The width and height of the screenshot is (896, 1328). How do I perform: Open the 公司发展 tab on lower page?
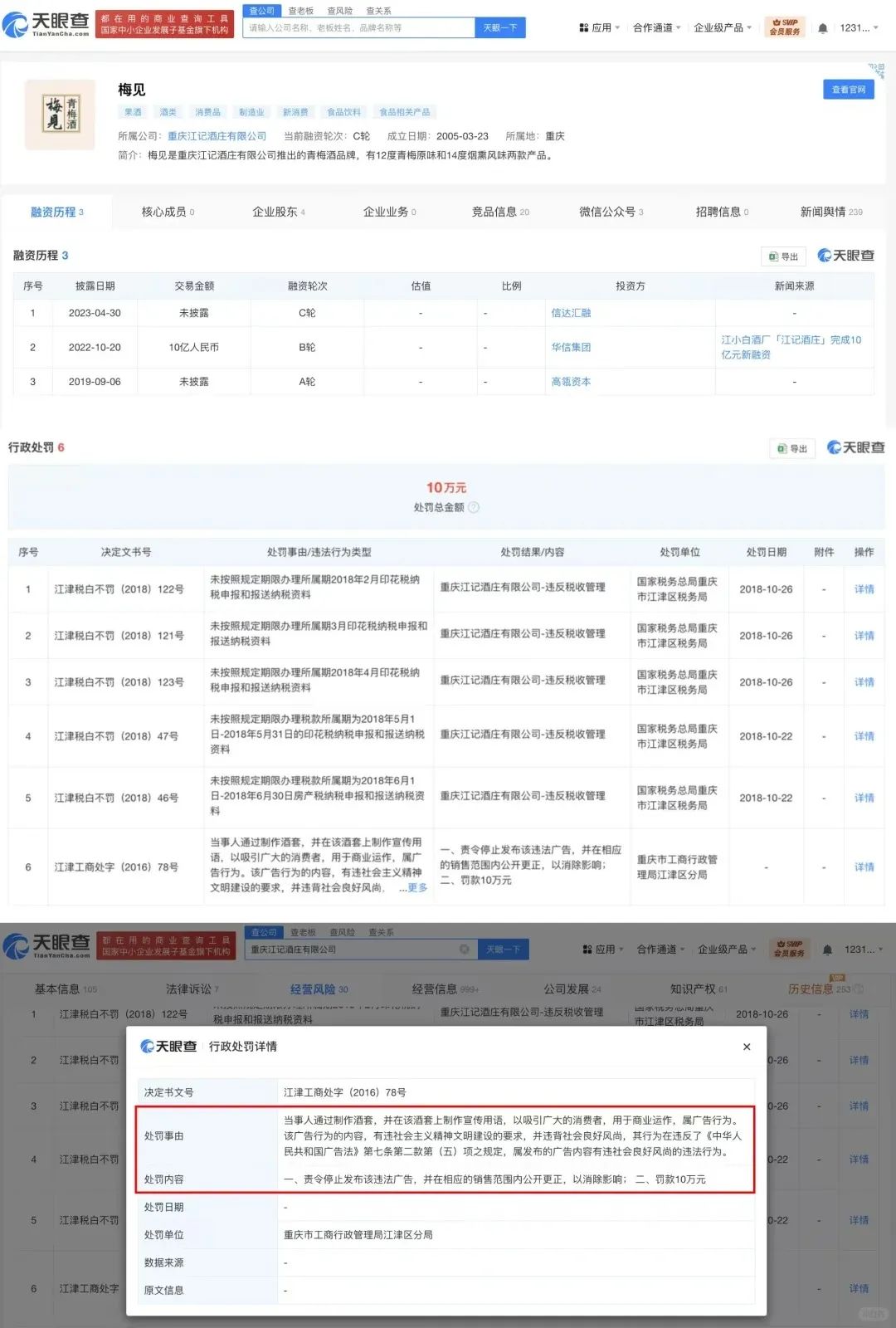pos(572,989)
